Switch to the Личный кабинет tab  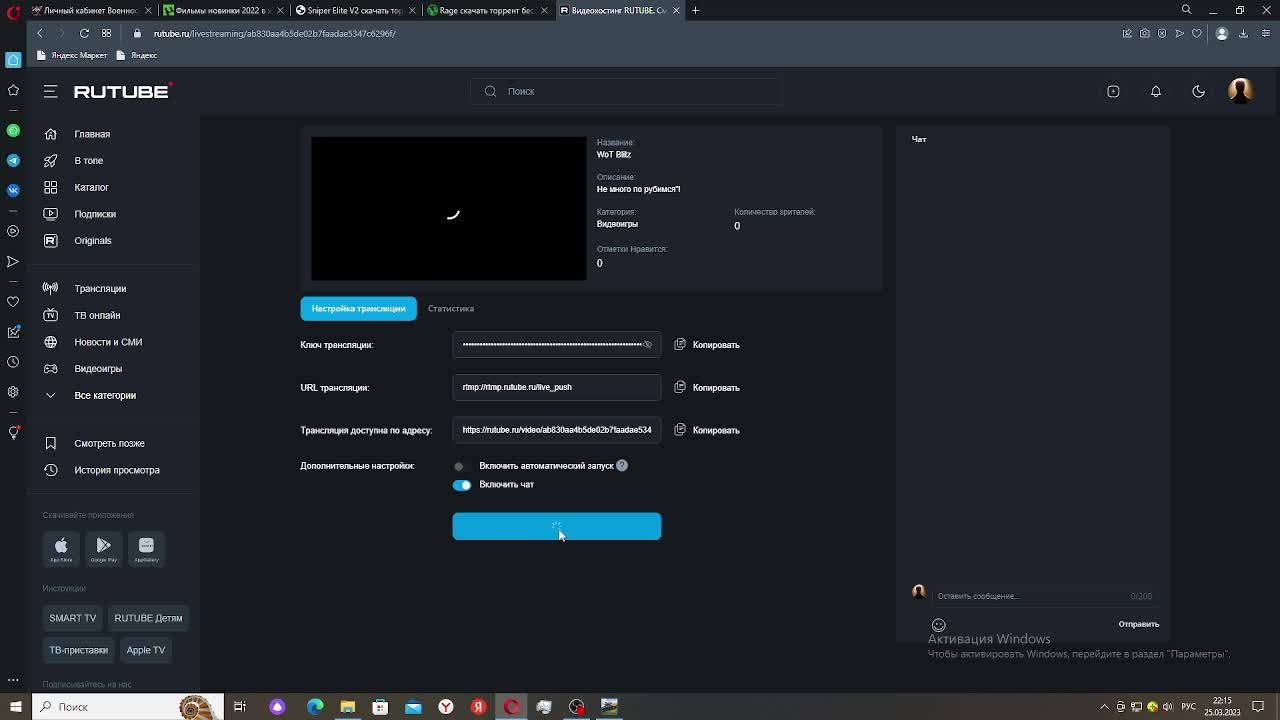(91, 10)
